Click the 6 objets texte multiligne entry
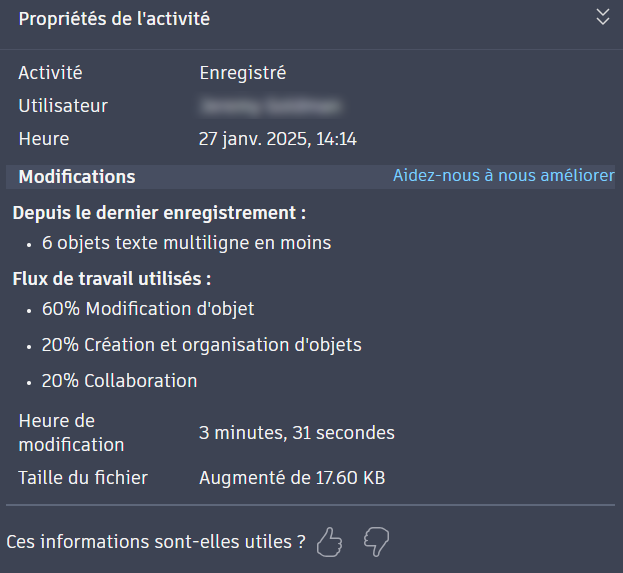This screenshot has height=573, width=623. 186,243
